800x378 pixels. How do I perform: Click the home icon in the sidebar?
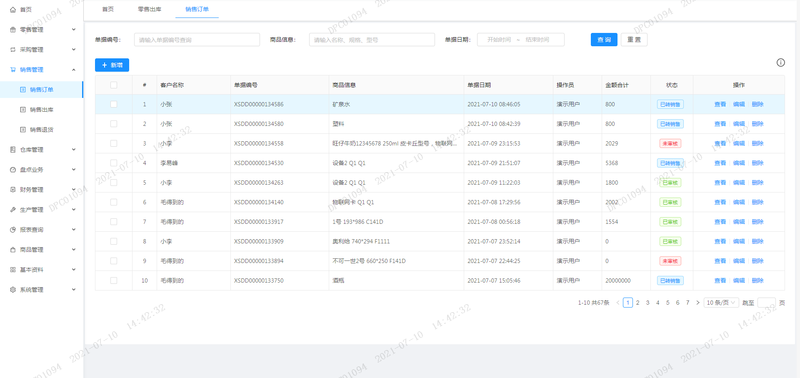tap(13, 10)
